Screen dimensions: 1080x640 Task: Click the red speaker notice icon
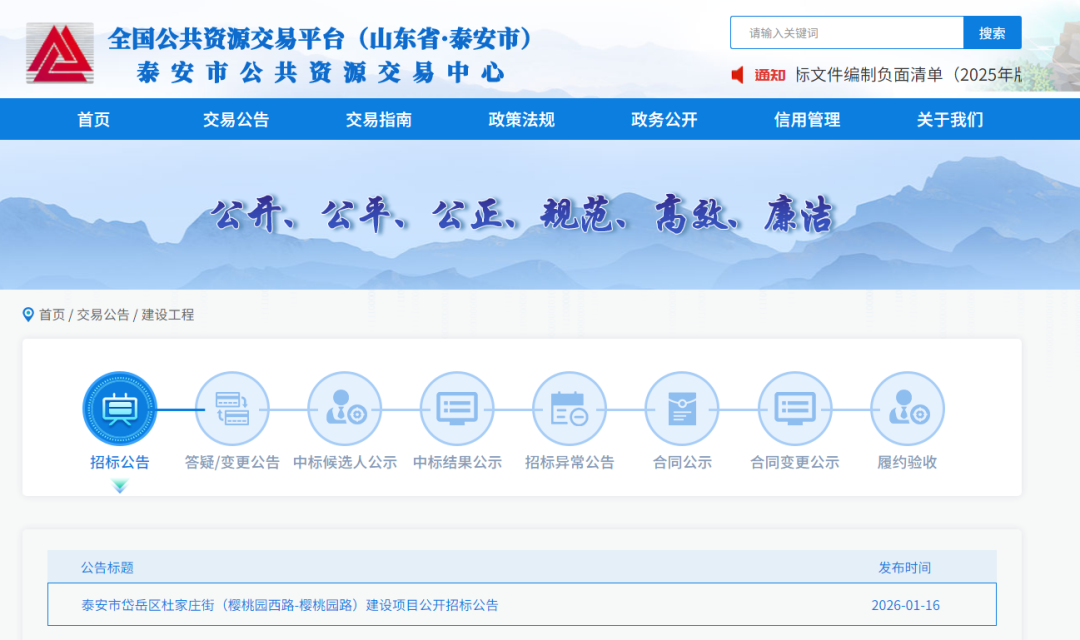738,75
